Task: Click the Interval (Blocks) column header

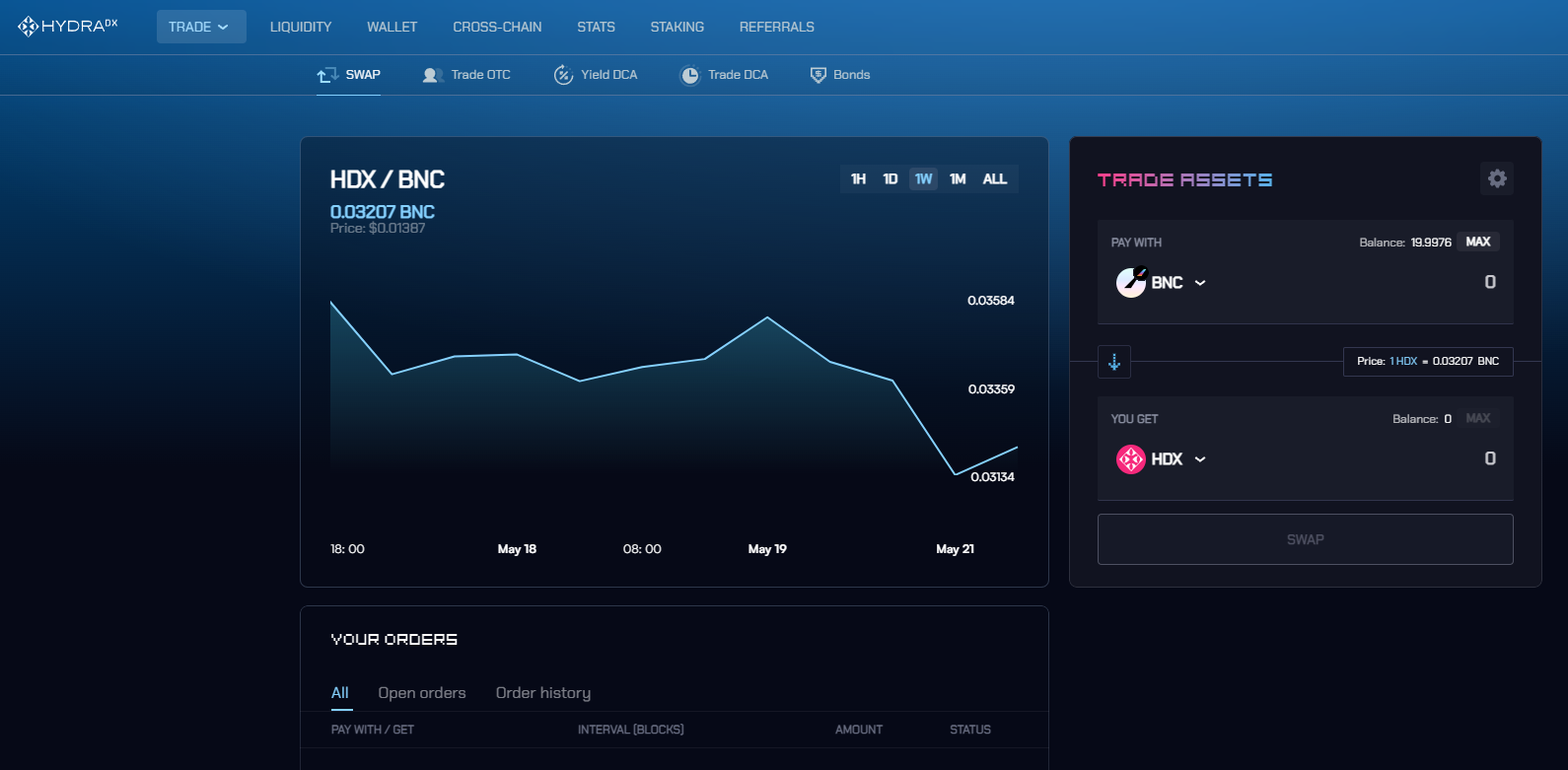Action: tap(631, 730)
